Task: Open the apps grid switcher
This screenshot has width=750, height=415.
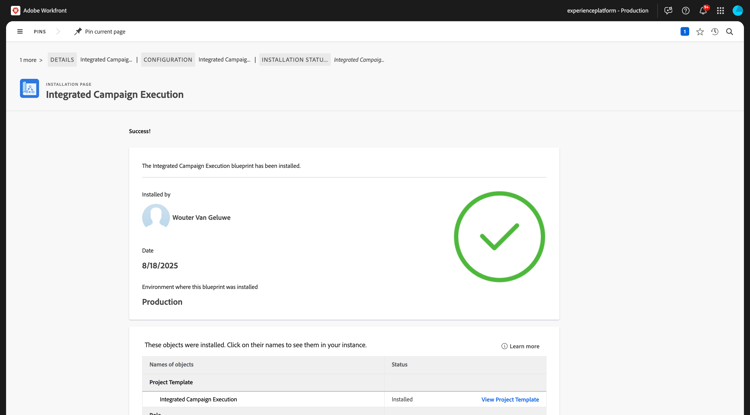Action: point(720,11)
